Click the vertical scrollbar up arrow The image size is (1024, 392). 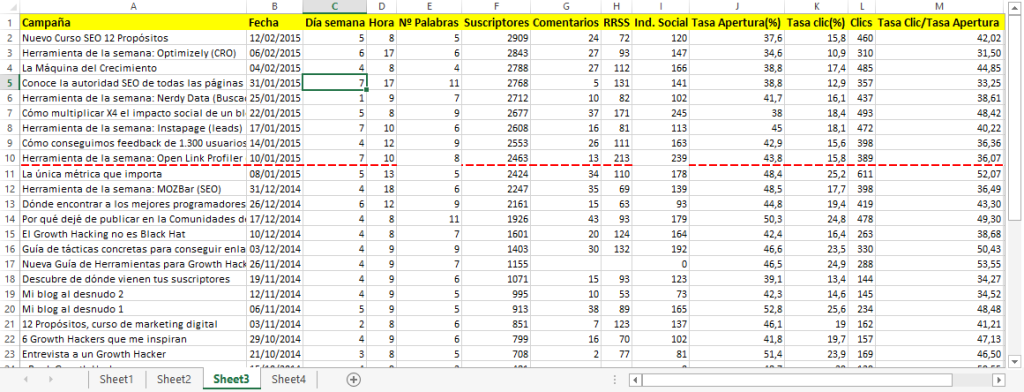click(x=1015, y=7)
